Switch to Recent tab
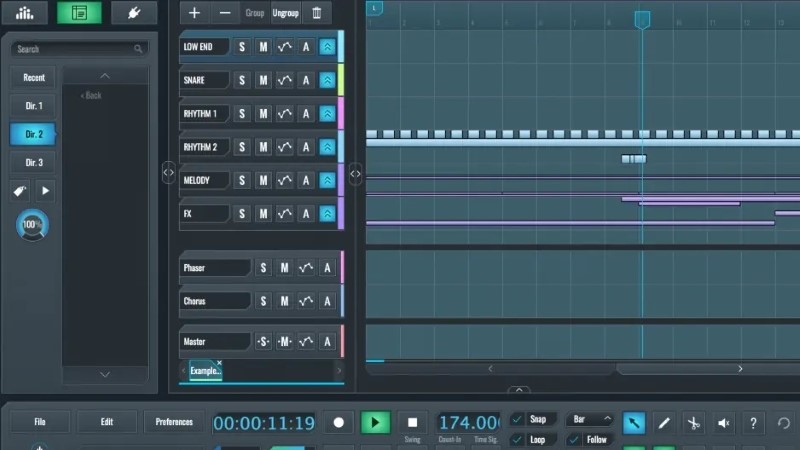Image resolution: width=800 pixels, height=450 pixels. 34,78
